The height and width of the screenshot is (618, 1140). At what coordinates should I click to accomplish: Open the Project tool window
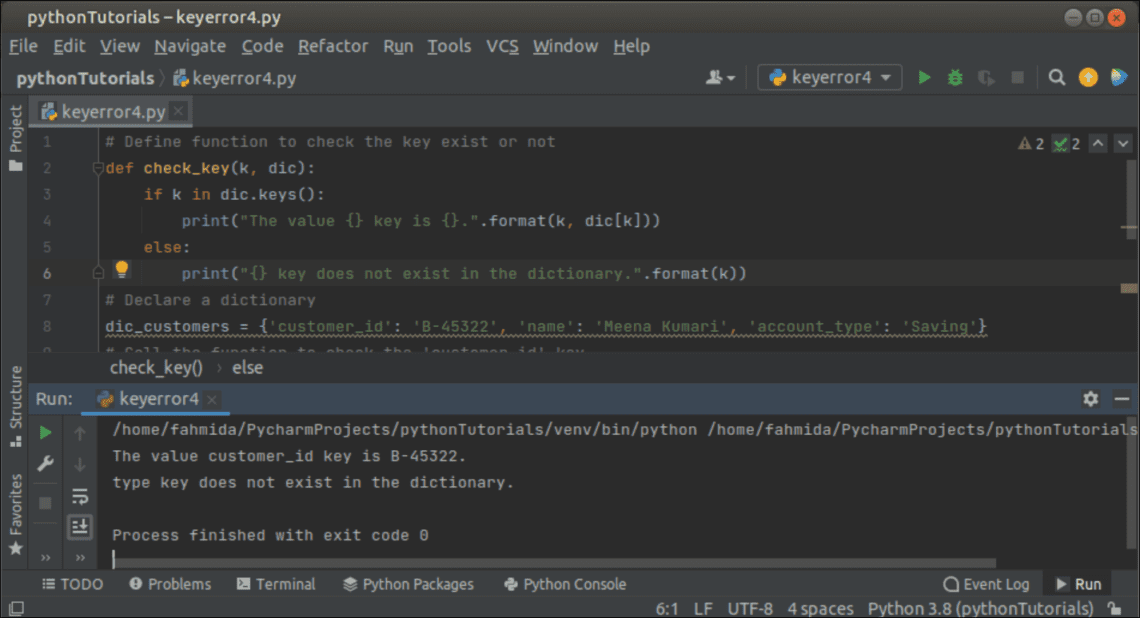click(15, 137)
